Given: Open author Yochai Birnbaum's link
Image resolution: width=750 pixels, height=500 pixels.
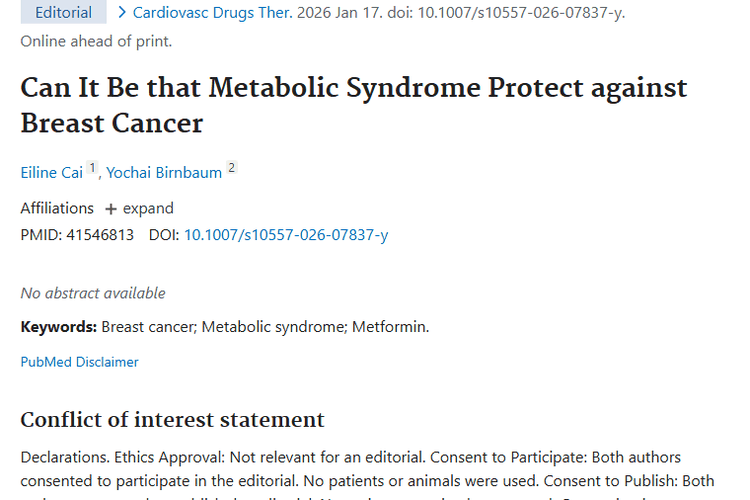Looking at the screenshot, I should click(x=164, y=172).
